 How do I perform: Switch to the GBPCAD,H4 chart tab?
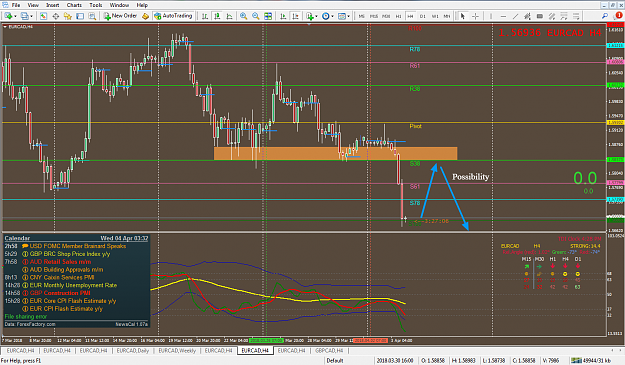pyautogui.click(x=329, y=351)
